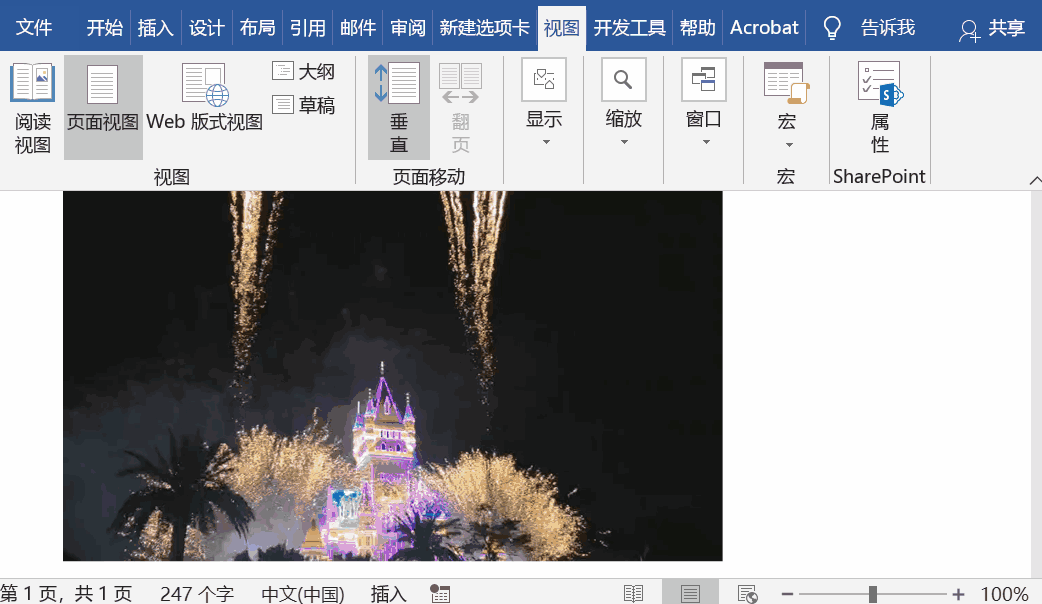Click the page count 第1页,共1页
Viewport: 1042px width, 604px height.
click(x=66, y=593)
